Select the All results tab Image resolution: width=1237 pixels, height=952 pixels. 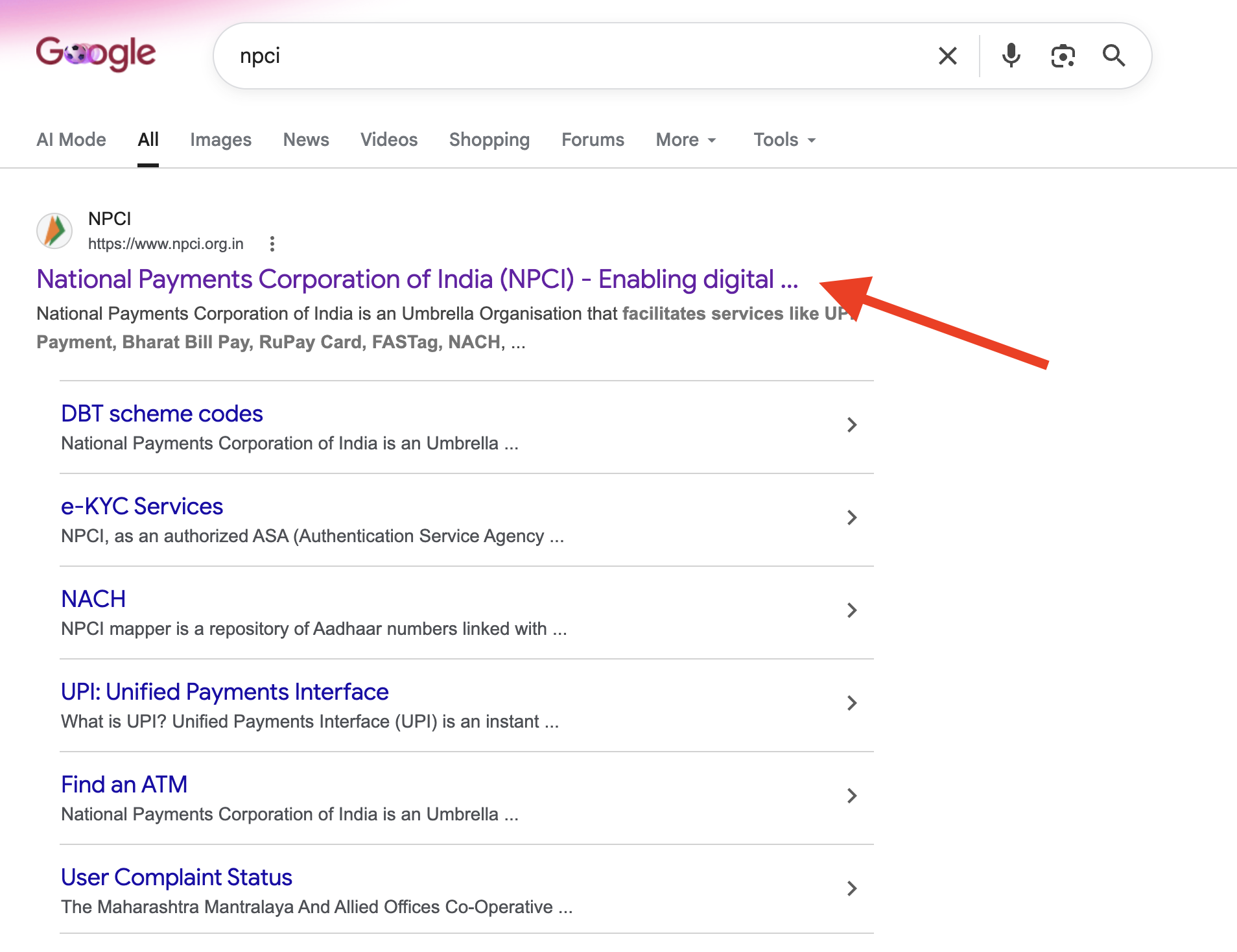(x=148, y=139)
